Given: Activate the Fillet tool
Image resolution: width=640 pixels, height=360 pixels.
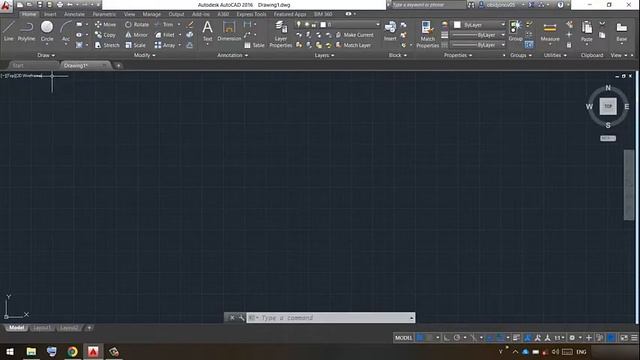Looking at the screenshot, I should pos(165,35).
